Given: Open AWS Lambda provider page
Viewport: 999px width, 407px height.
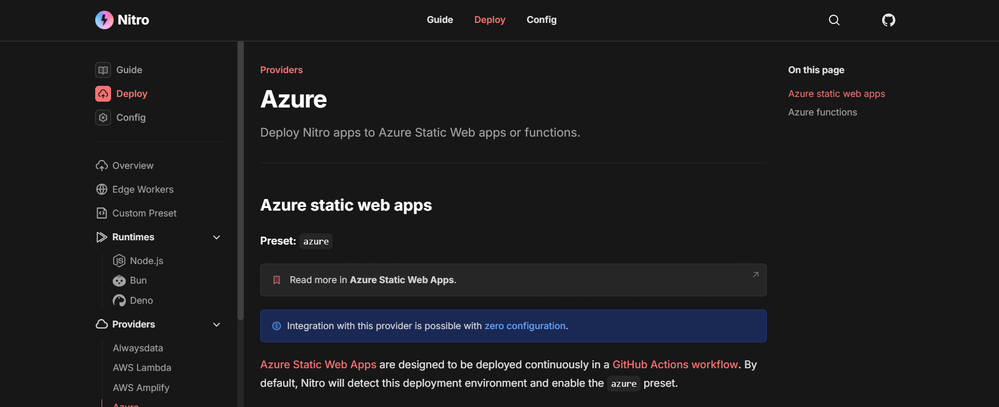Looking at the screenshot, I should coord(141,368).
